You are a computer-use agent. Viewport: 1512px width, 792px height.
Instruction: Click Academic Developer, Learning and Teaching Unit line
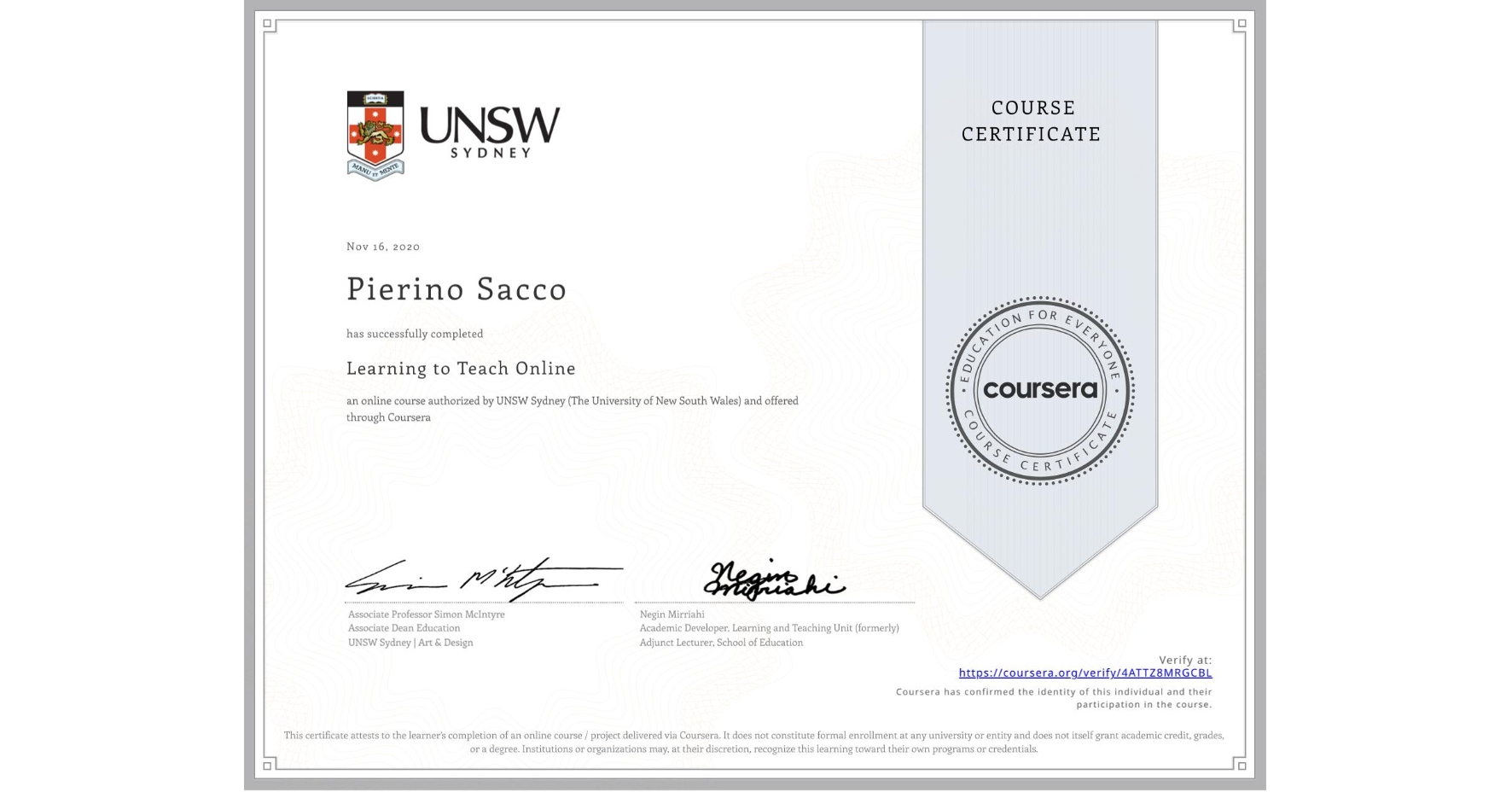(x=770, y=628)
